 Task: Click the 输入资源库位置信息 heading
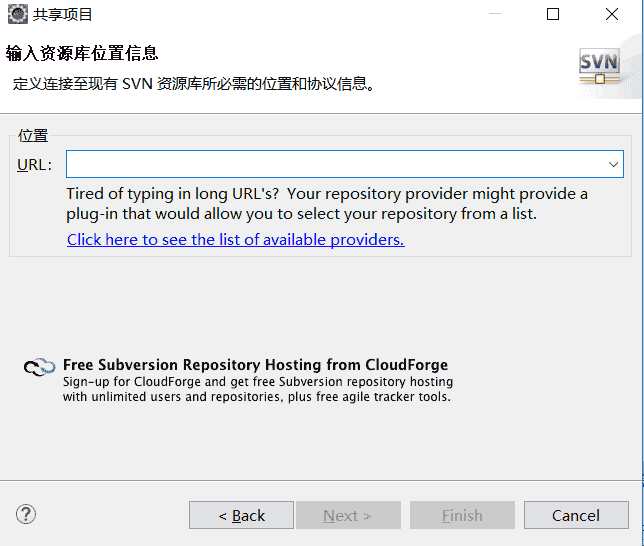[82, 53]
